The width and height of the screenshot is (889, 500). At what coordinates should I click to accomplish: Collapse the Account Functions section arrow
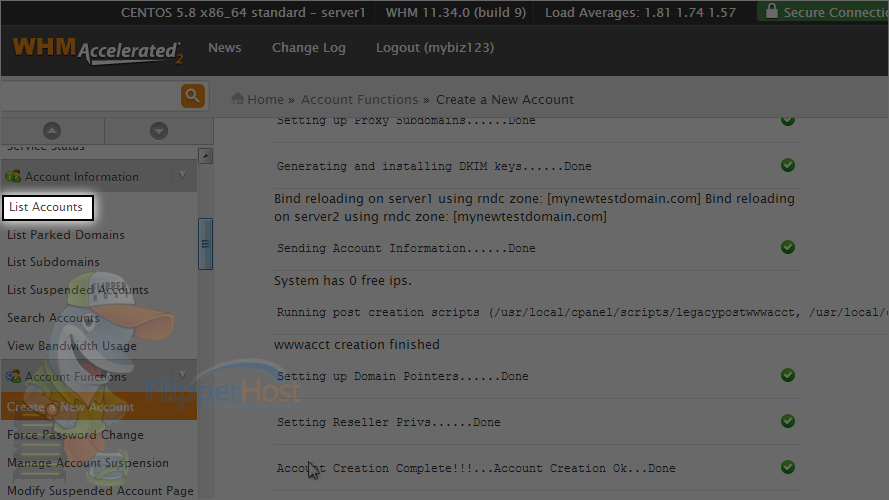[183, 375]
